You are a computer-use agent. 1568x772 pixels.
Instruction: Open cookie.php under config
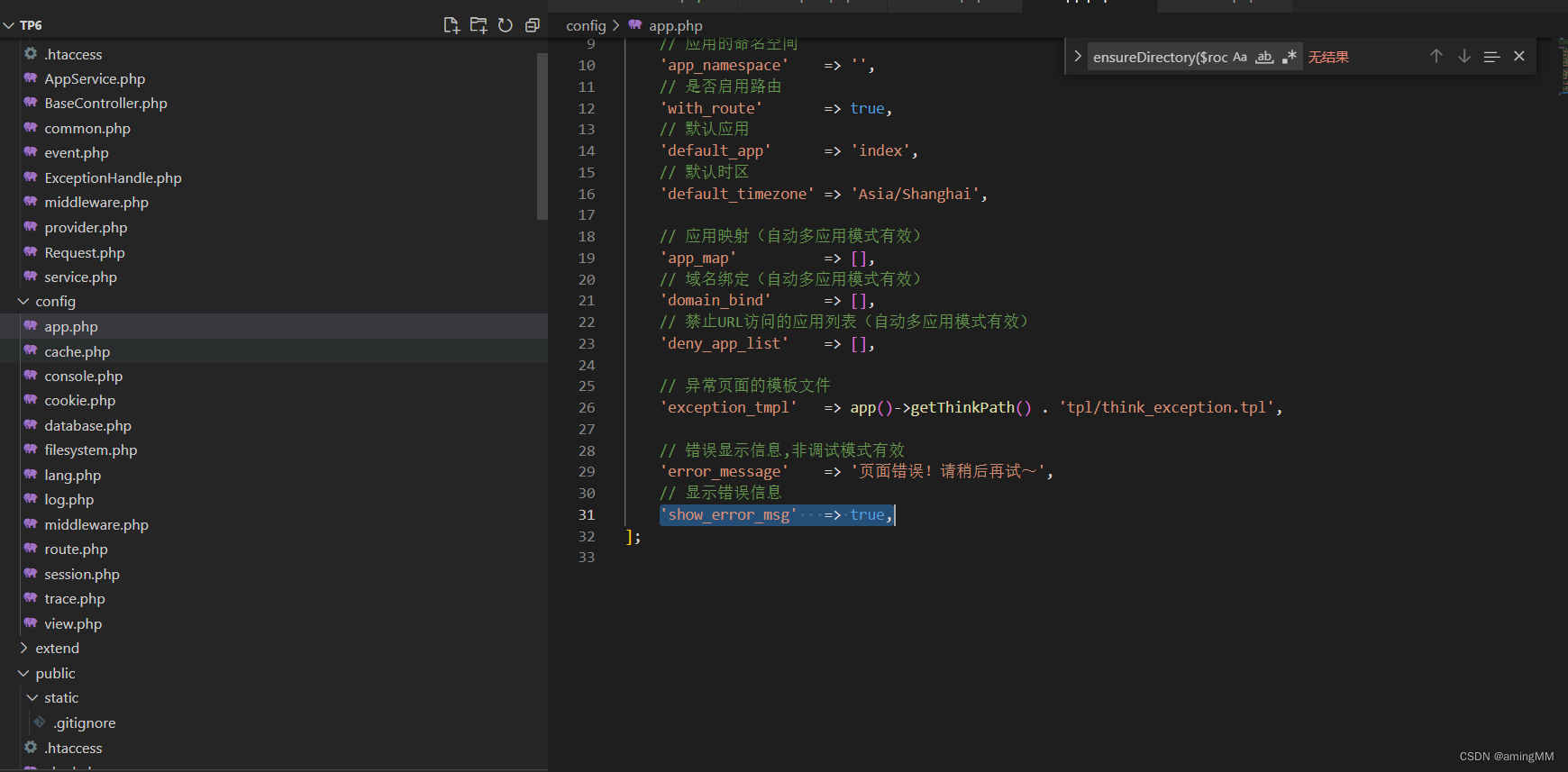pos(80,400)
